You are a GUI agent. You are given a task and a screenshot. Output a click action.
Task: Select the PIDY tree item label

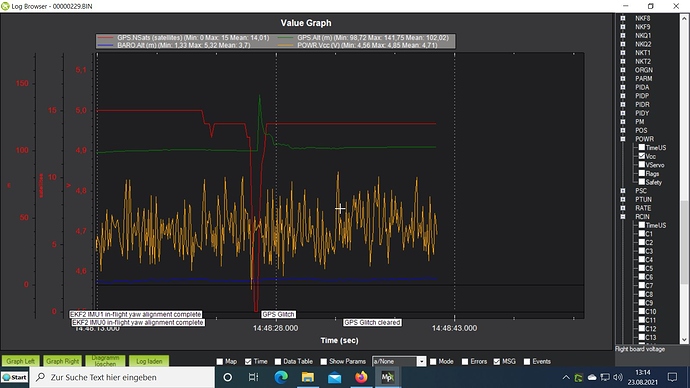click(x=642, y=113)
